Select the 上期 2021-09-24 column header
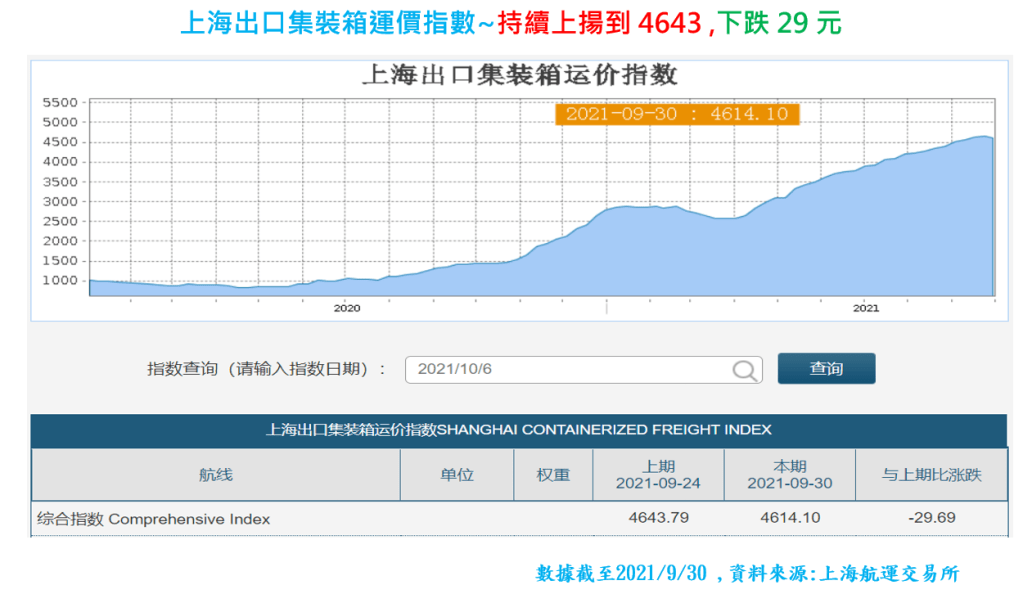The height and width of the screenshot is (594, 1023). point(658,475)
